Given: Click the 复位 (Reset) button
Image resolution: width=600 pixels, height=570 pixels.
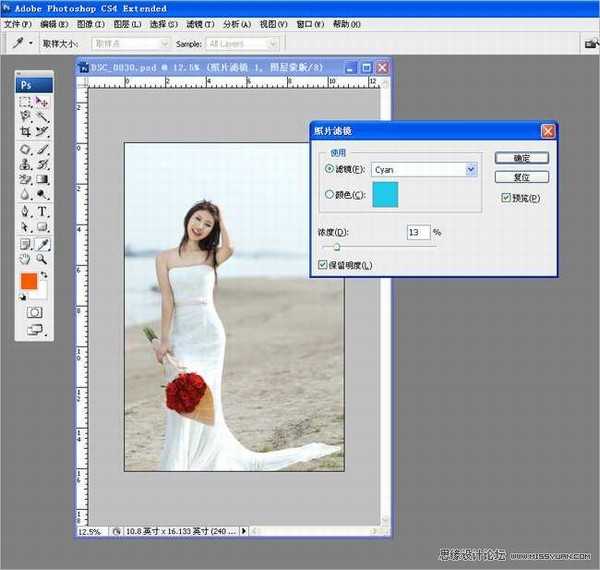Looking at the screenshot, I should coord(521,177).
